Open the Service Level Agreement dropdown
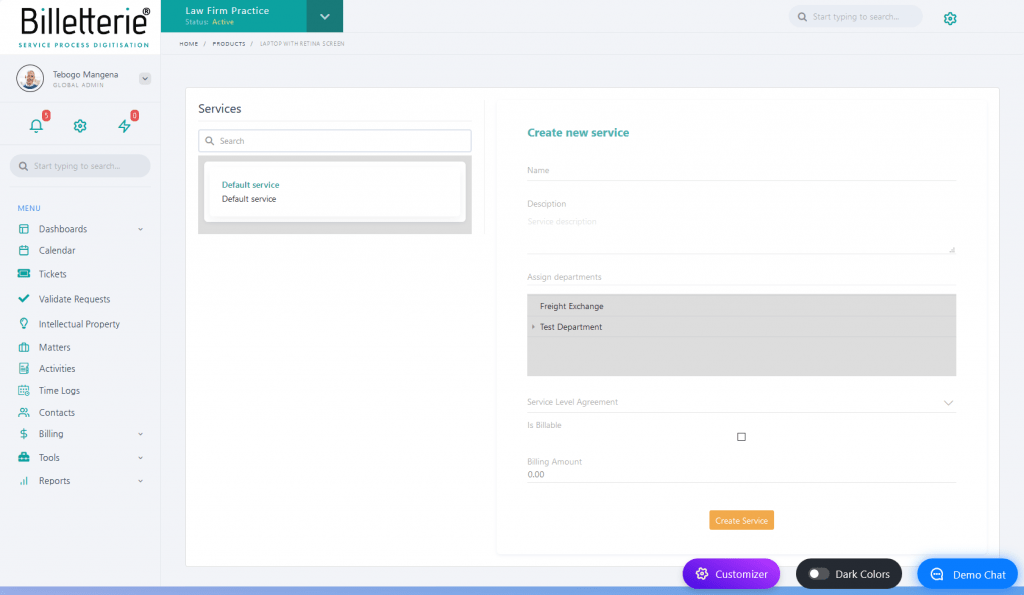Image resolution: width=1024 pixels, height=595 pixels. click(948, 401)
